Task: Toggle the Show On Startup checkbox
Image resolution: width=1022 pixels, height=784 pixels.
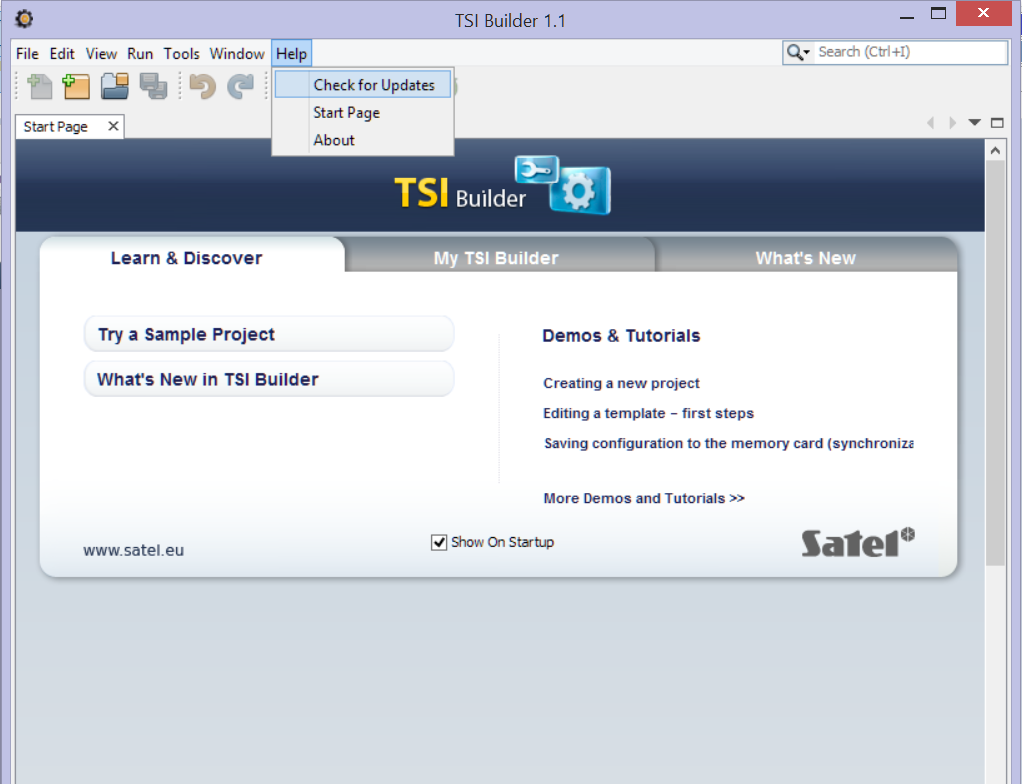Action: point(439,542)
